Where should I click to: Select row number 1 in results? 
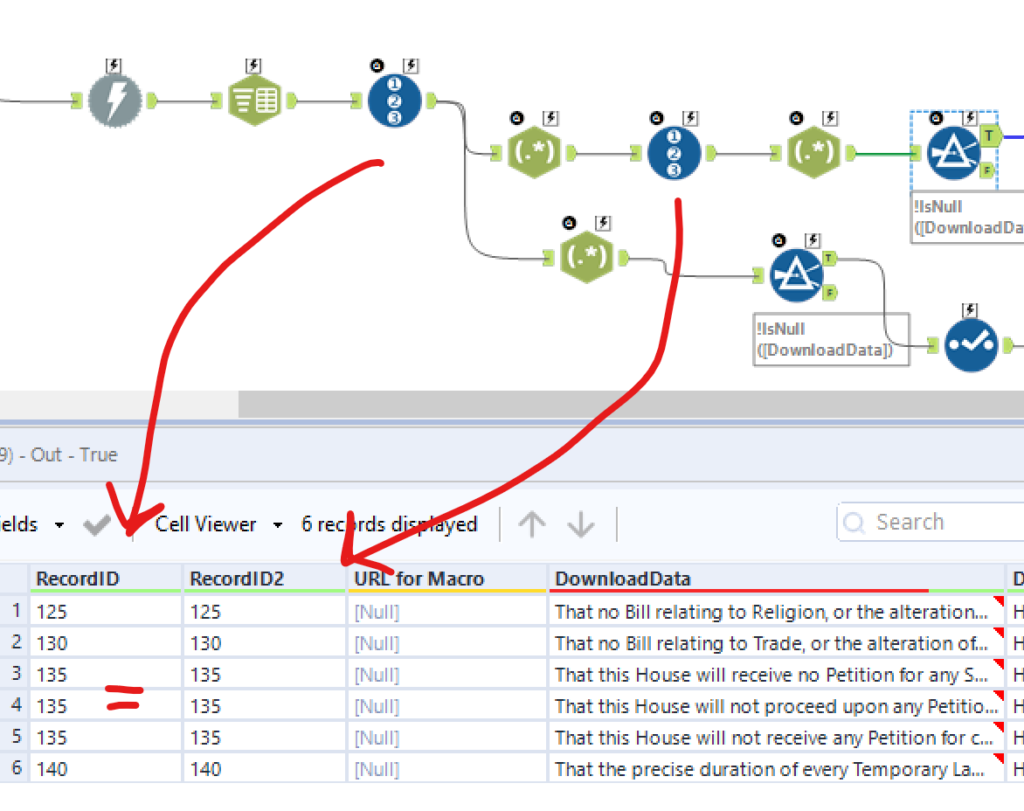click(x=14, y=611)
